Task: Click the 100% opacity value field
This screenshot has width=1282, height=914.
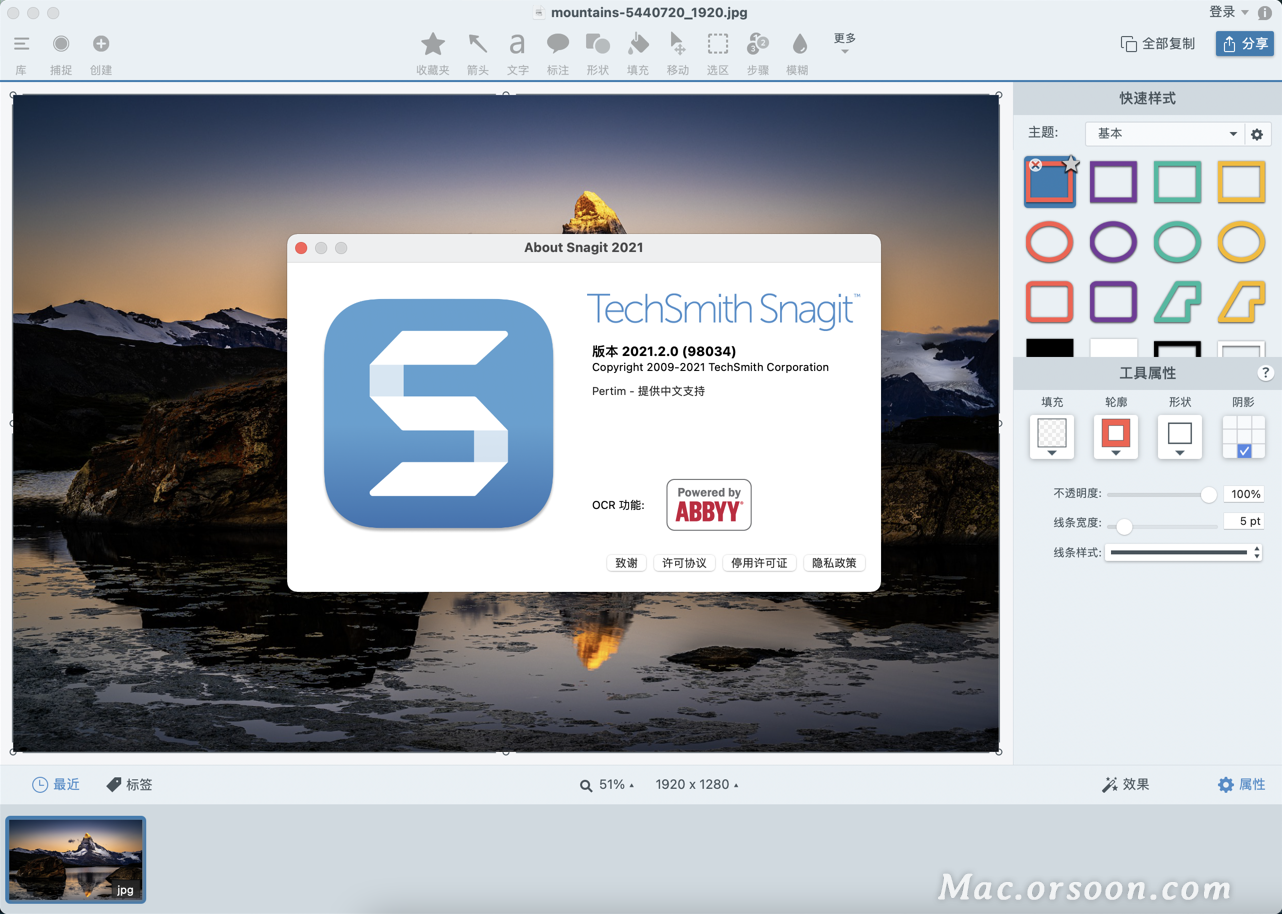Action: tap(1244, 494)
